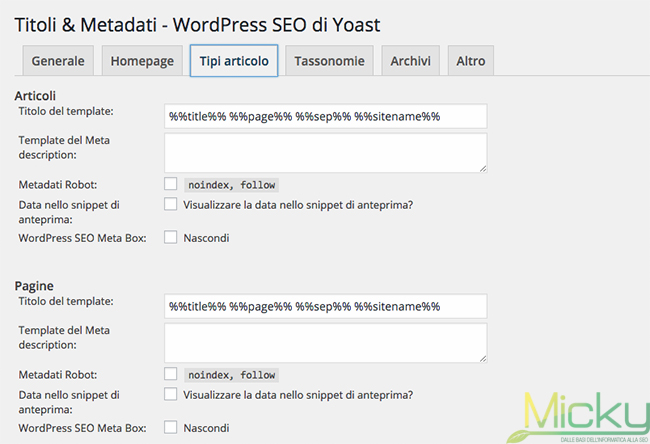Image resolution: width=650 pixels, height=444 pixels.
Task: Focus the Pagine meta description textarea
Action: pos(325,342)
